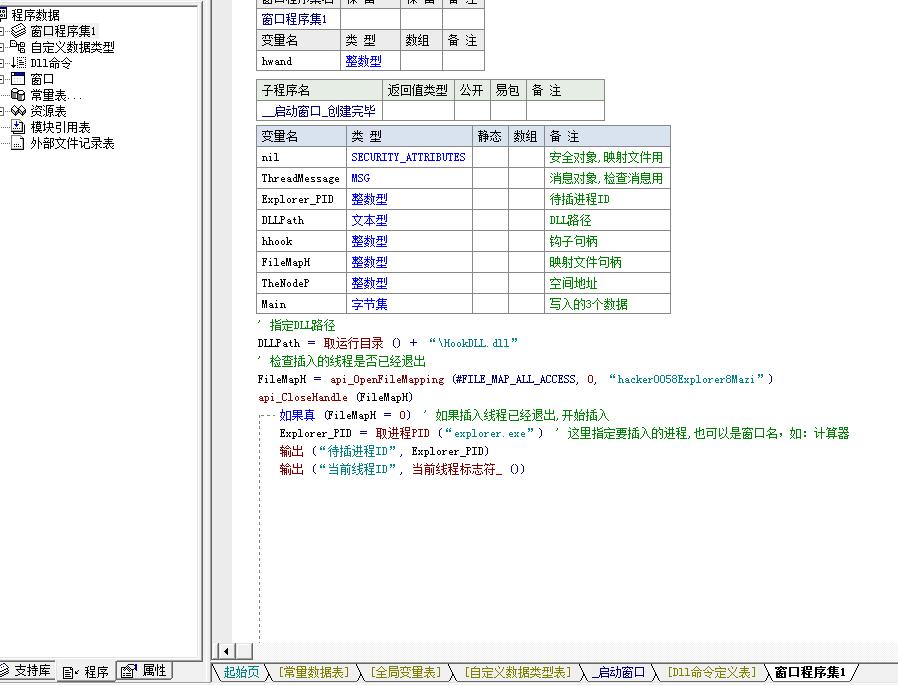Switch to the 属性 panel tab
The image size is (898, 685).
[144, 670]
